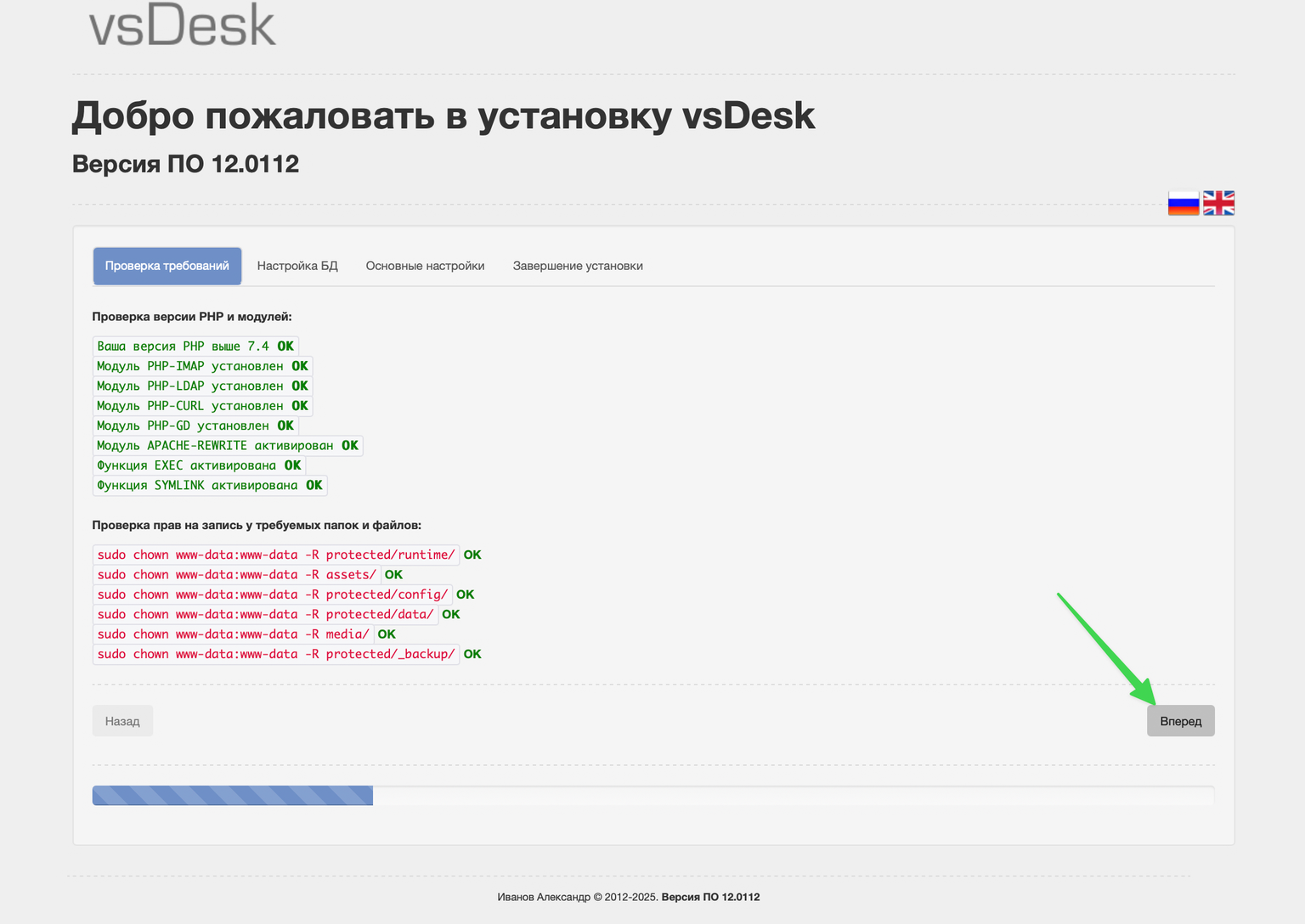Open the Основные настройки tab
Screen dimensions: 1305x924
click(425, 266)
